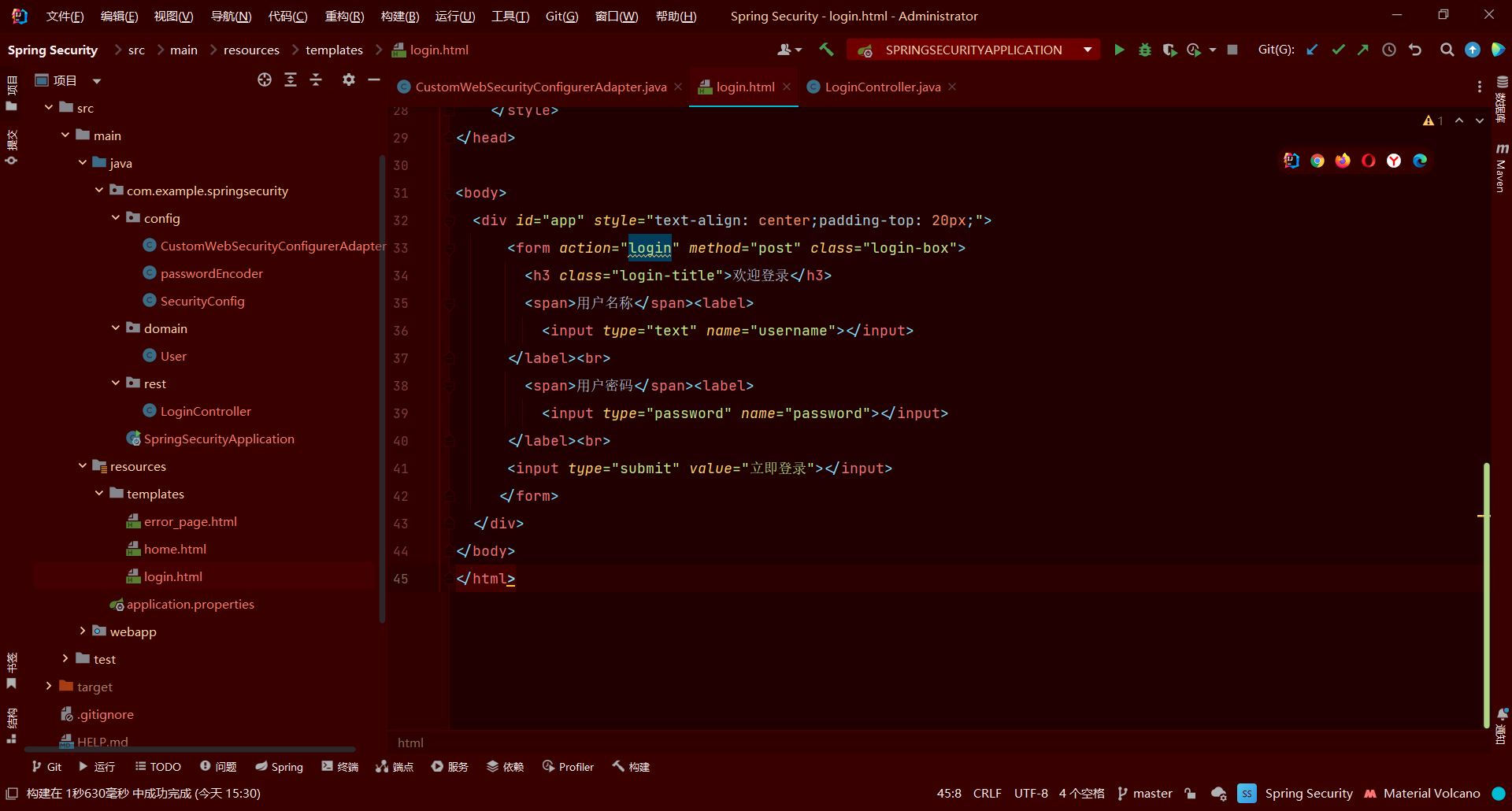Open the UTF-8 encoding selector
Image resolution: width=1512 pixels, height=811 pixels.
point(1030,793)
